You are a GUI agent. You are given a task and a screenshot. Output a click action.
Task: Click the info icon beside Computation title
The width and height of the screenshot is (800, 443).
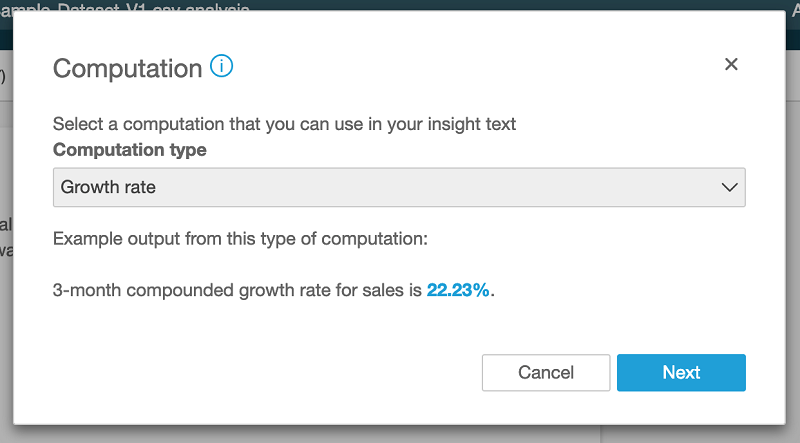[222, 67]
